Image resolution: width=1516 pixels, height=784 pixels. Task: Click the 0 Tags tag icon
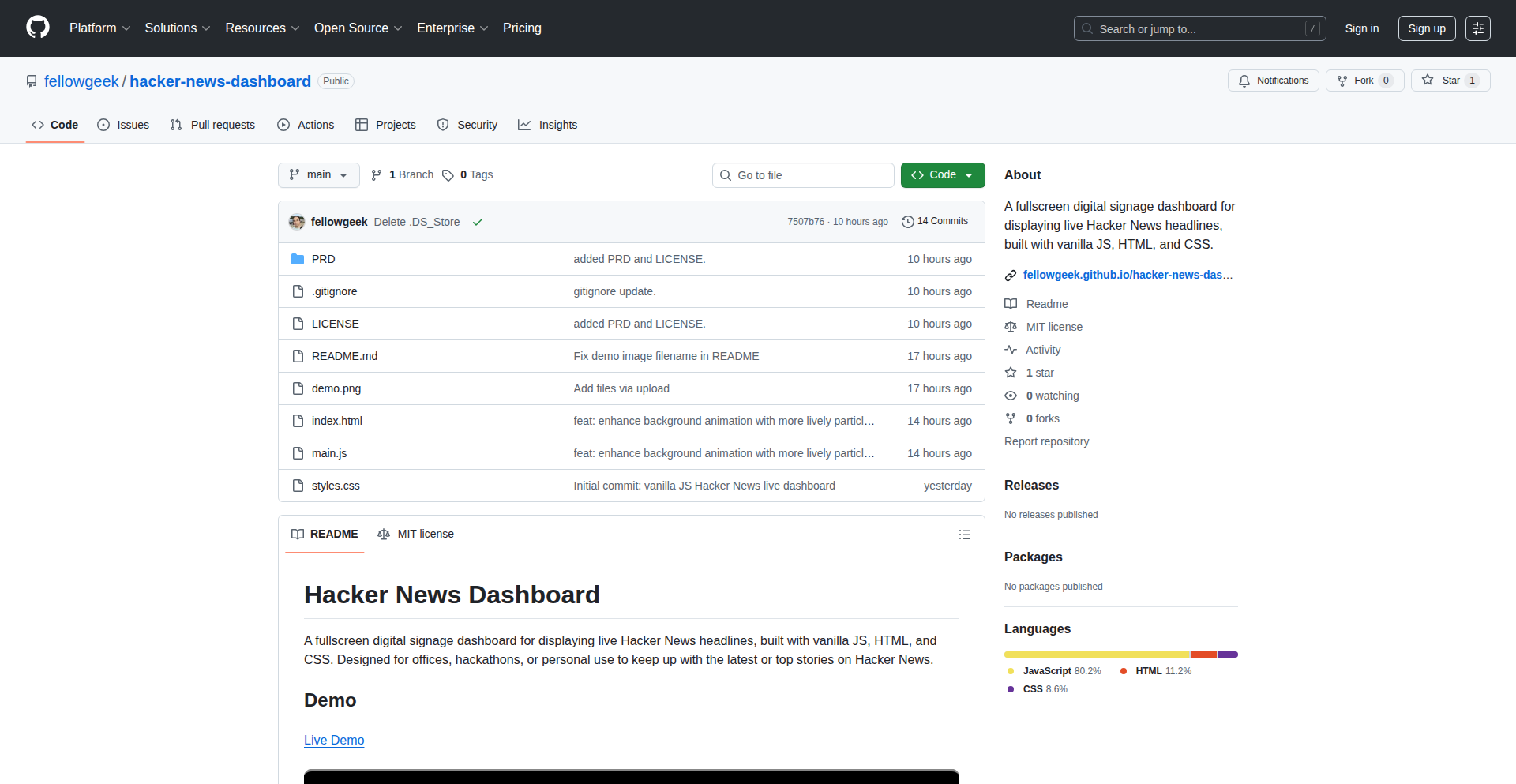click(448, 175)
